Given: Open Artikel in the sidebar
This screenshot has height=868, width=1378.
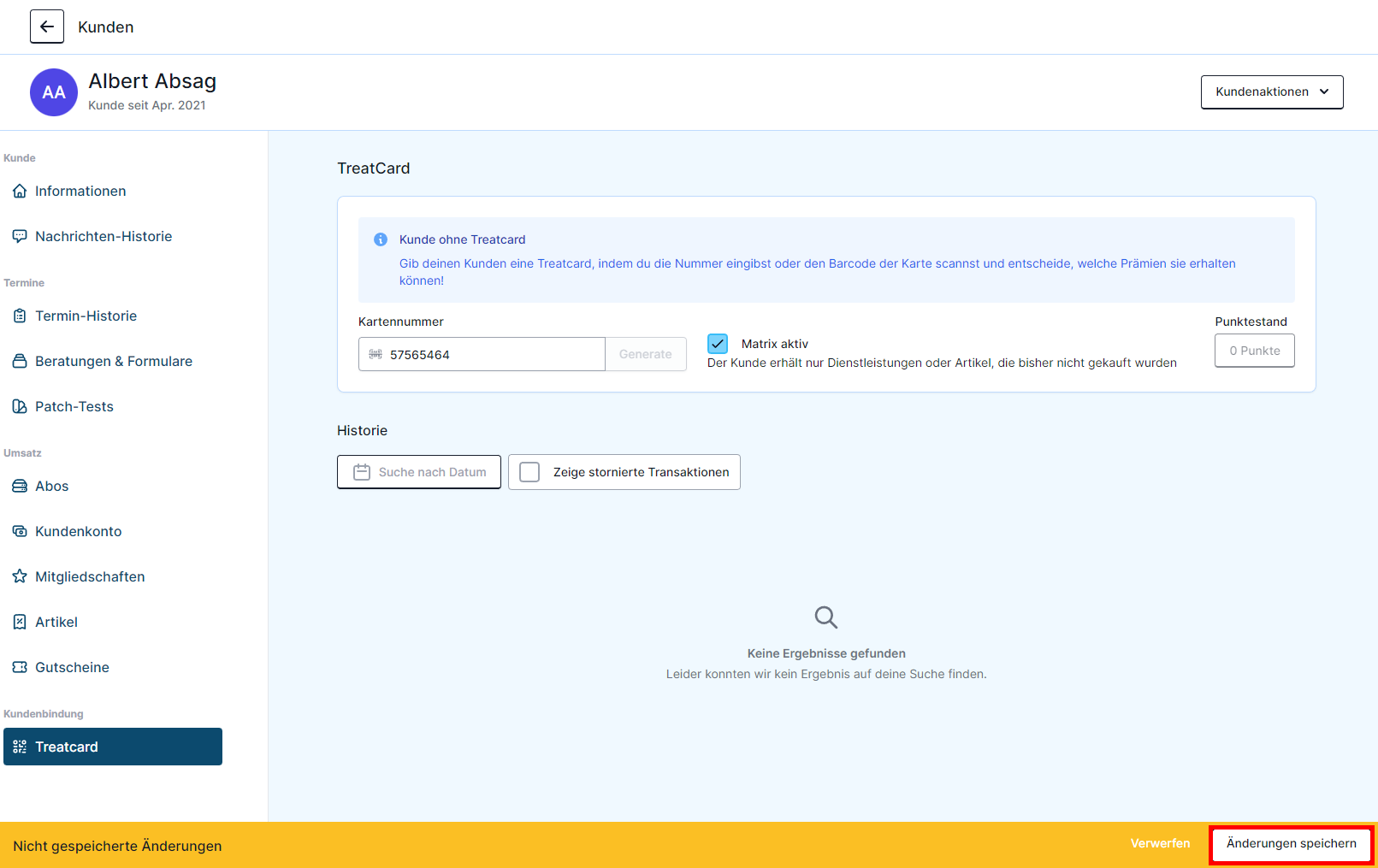Looking at the screenshot, I should 113,622.
